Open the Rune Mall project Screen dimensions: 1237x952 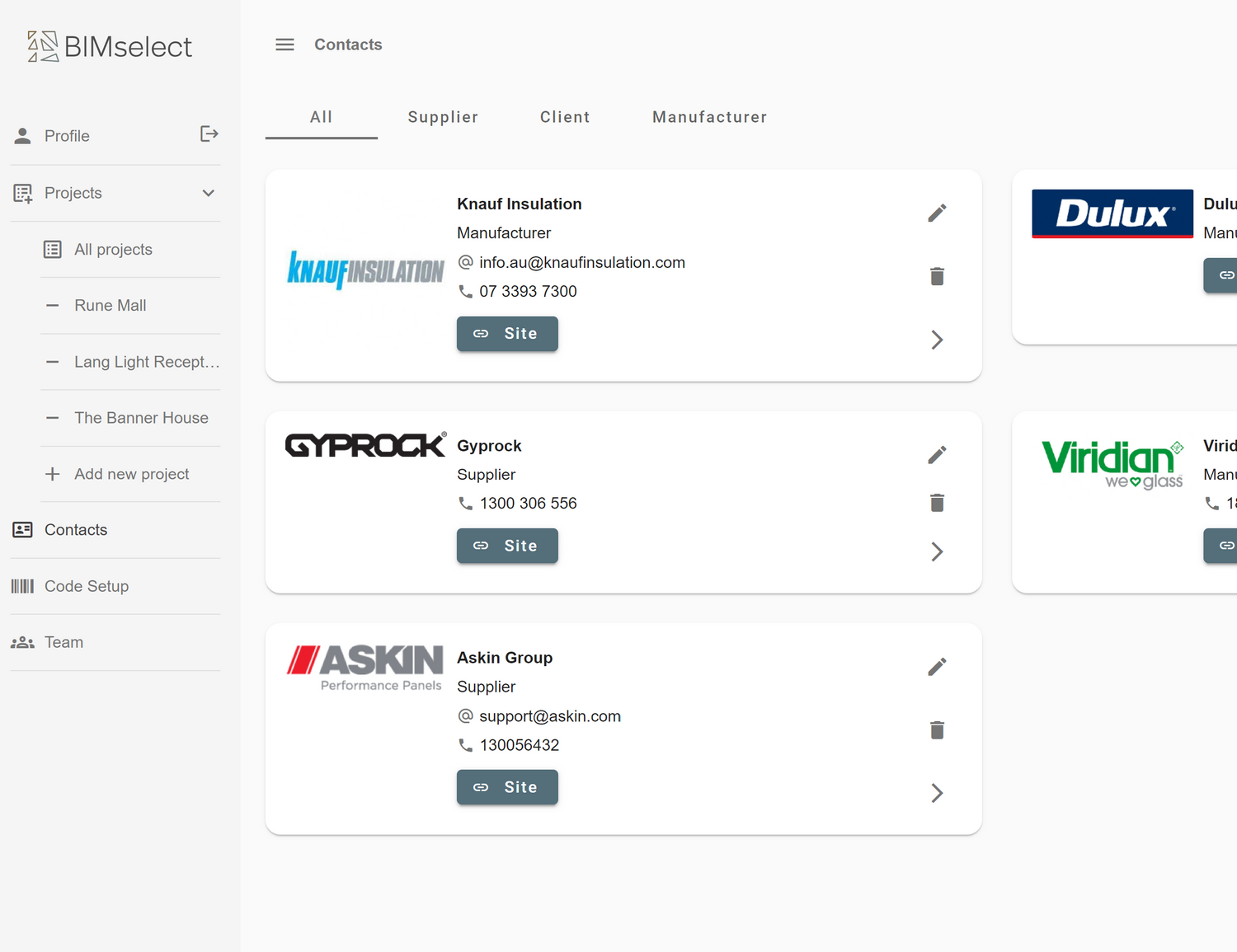(110, 305)
